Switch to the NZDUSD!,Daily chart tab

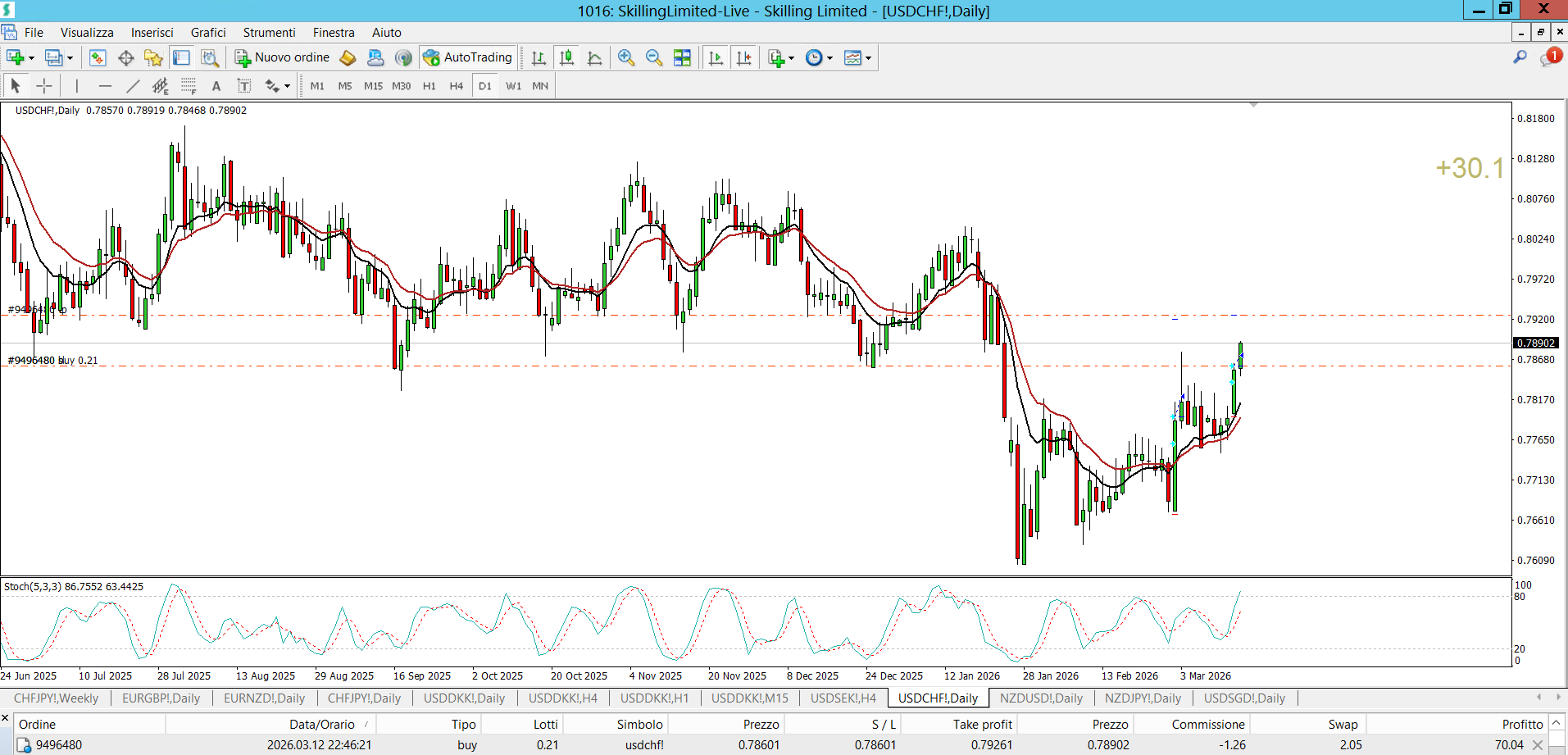(x=1041, y=698)
